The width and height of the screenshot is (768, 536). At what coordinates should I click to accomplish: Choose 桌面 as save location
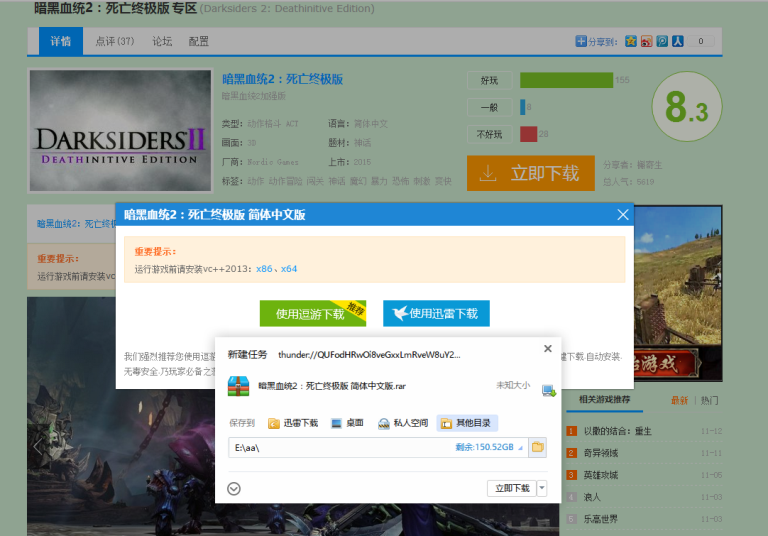(x=347, y=423)
